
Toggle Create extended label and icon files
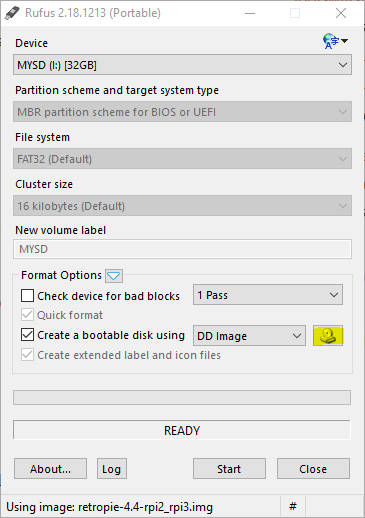pos(27,355)
